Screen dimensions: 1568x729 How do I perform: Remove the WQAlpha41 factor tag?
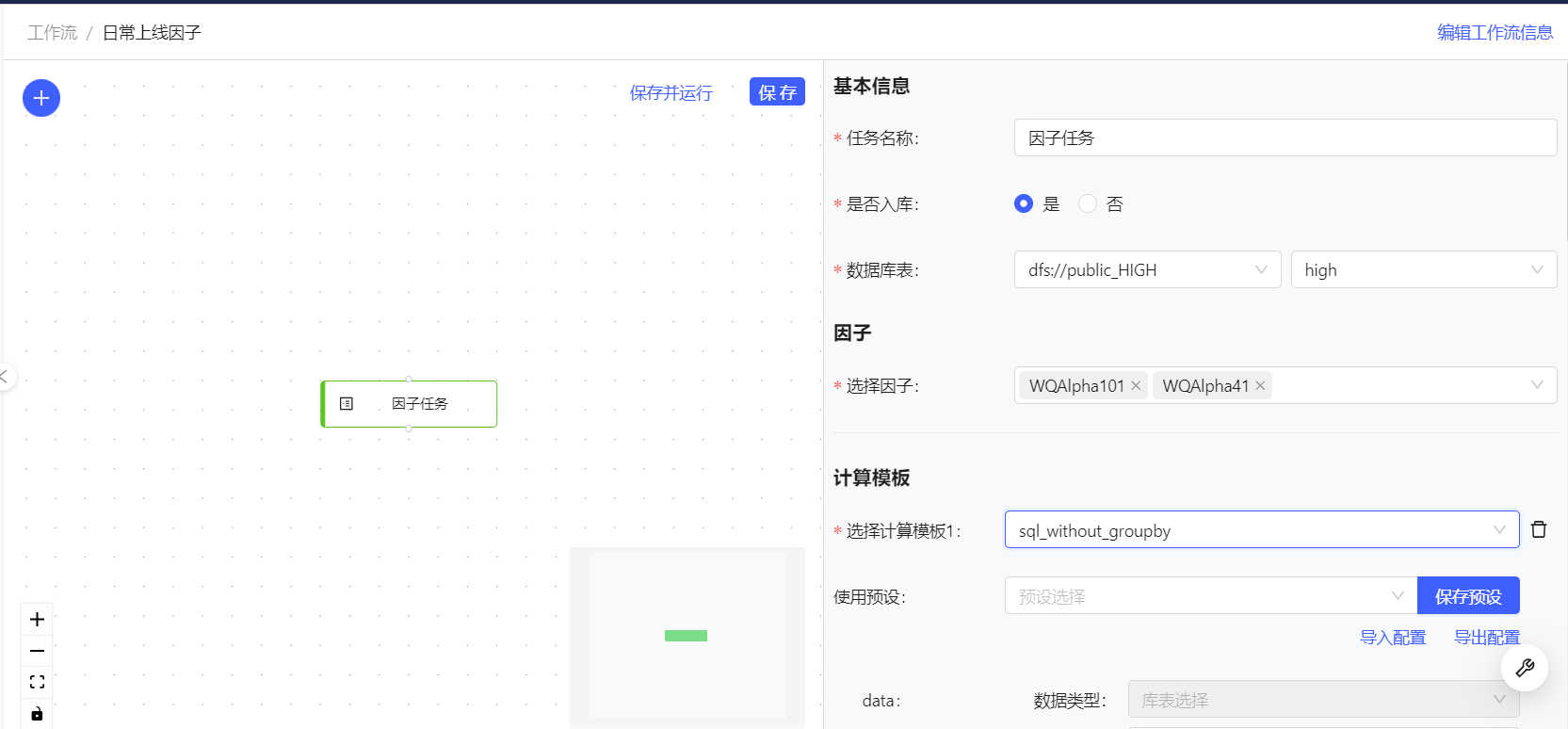(1260, 386)
